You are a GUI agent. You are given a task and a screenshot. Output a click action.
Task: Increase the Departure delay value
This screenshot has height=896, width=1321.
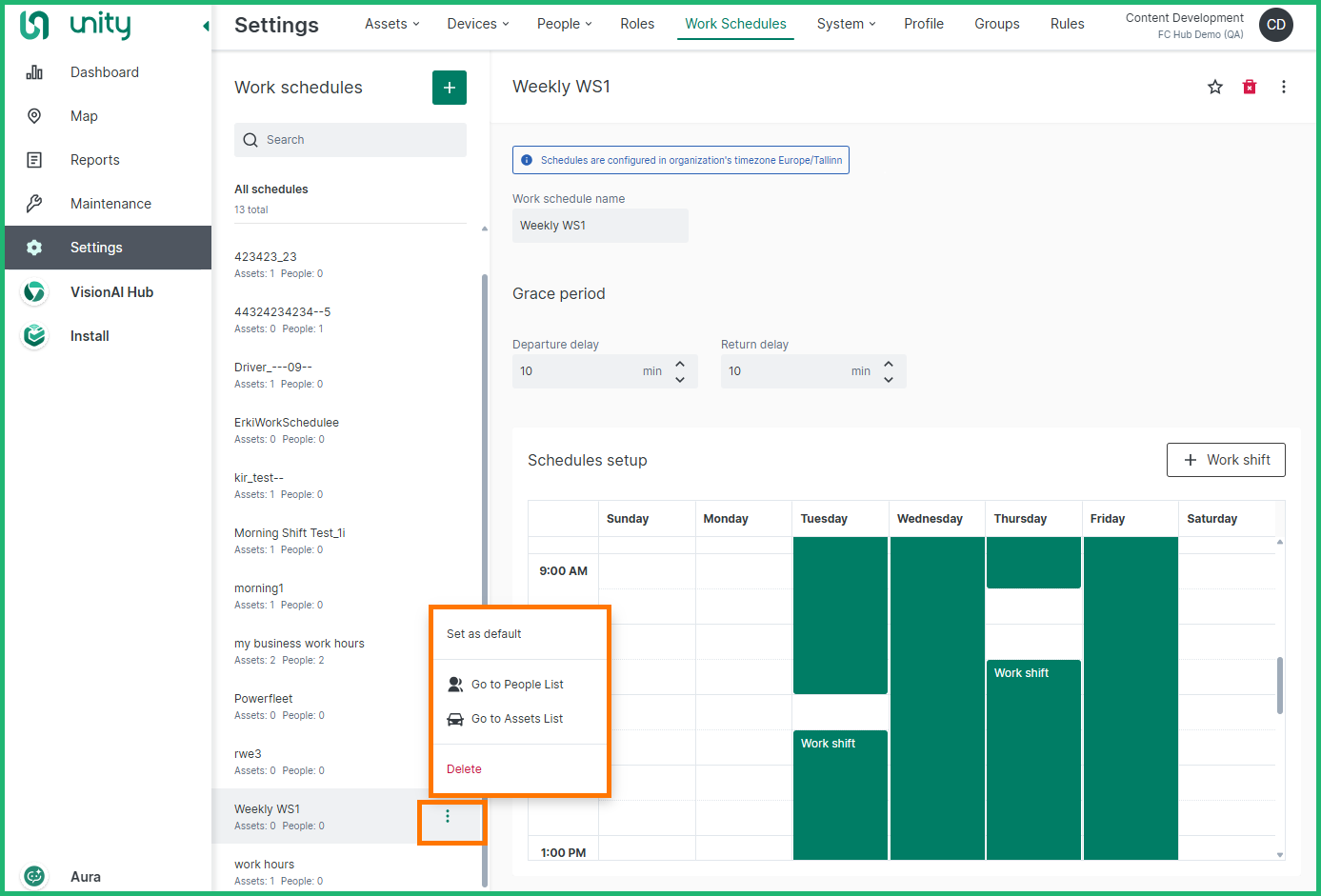click(x=680, y=364)
